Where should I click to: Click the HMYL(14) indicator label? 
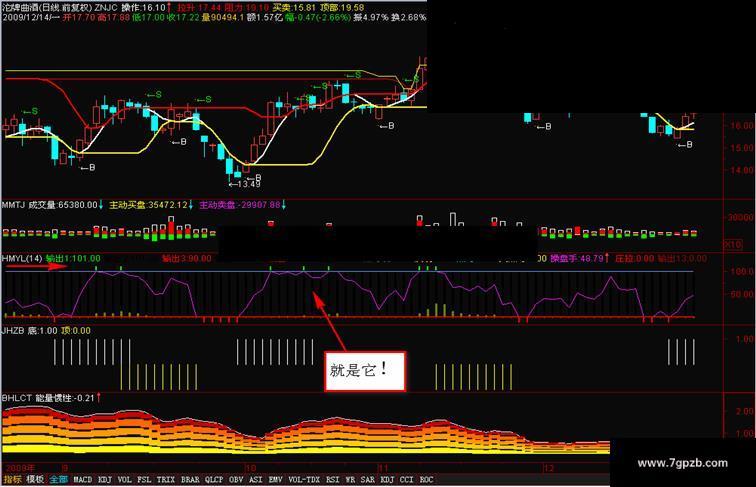pyautogui.click(x=22, y=258)
